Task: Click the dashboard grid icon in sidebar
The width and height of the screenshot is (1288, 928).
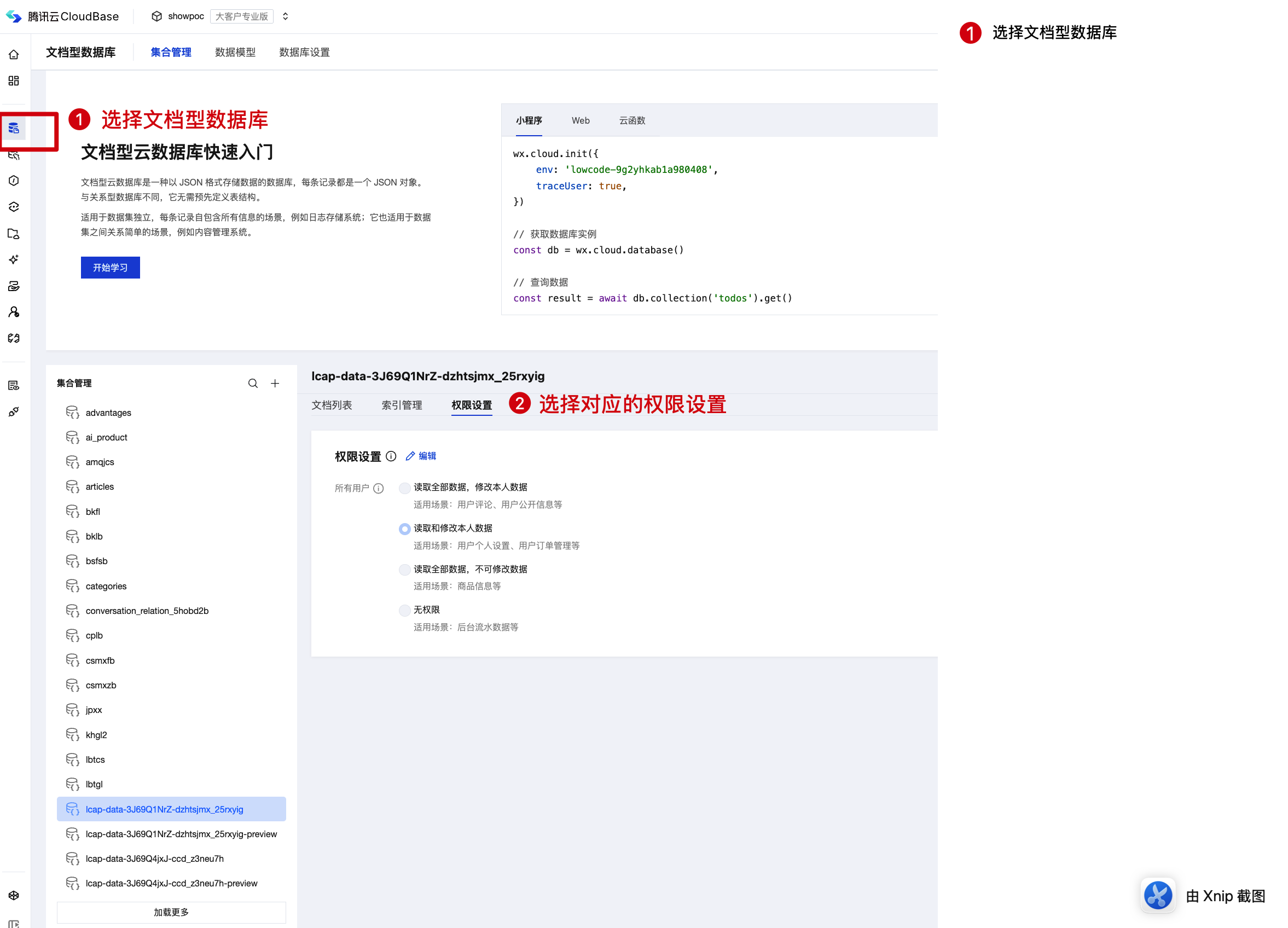Action: click(14, 80)
